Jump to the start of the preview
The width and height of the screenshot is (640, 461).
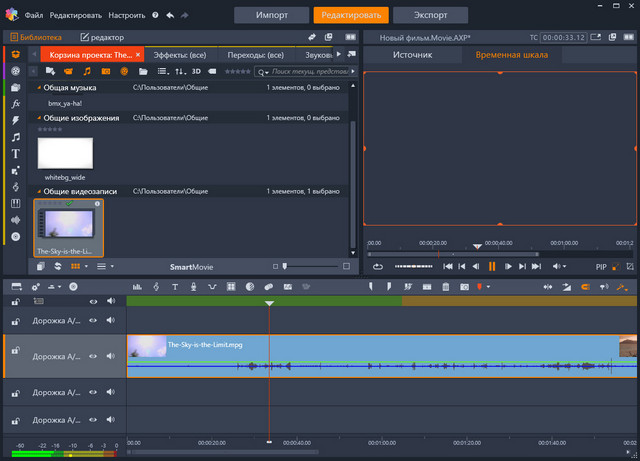(x=449, y=267)
